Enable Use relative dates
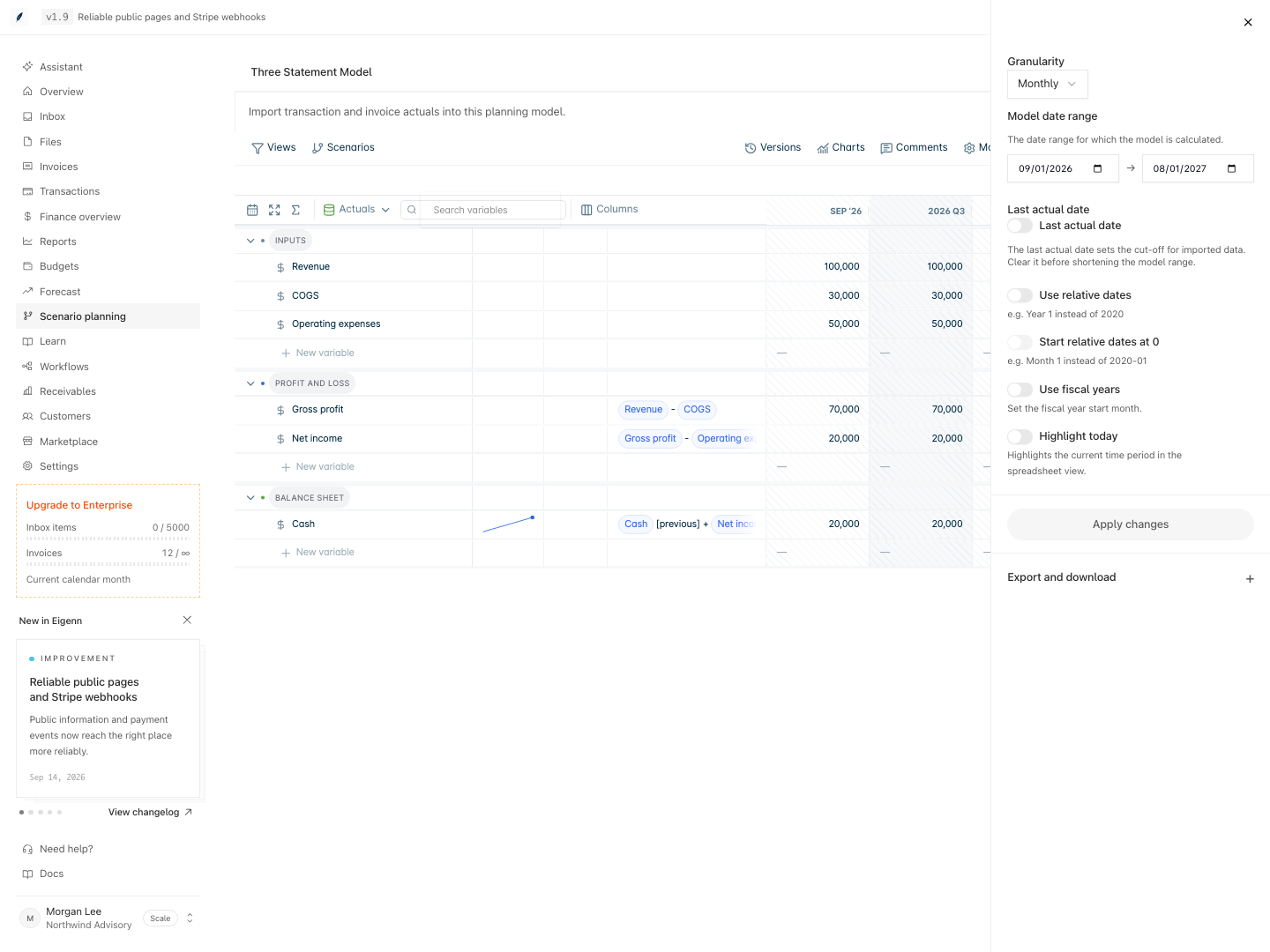 coord(1020,295)
